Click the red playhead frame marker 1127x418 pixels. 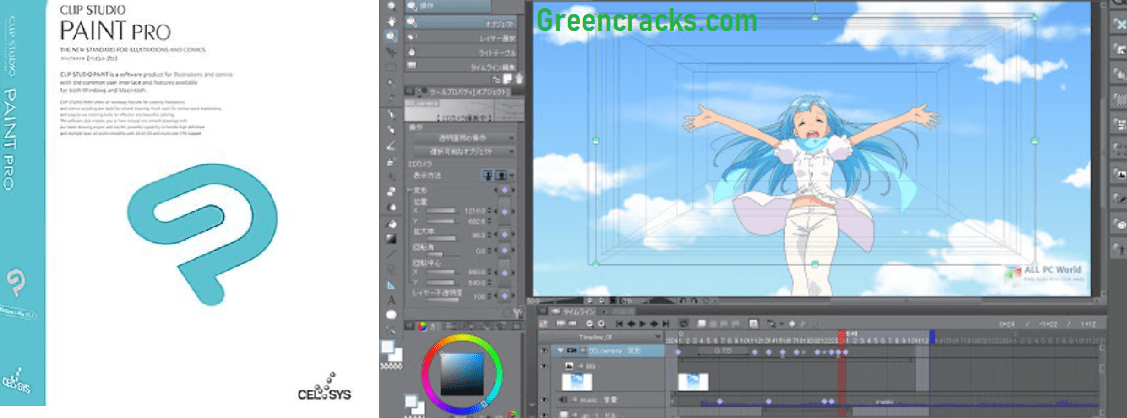coord(842,336)
